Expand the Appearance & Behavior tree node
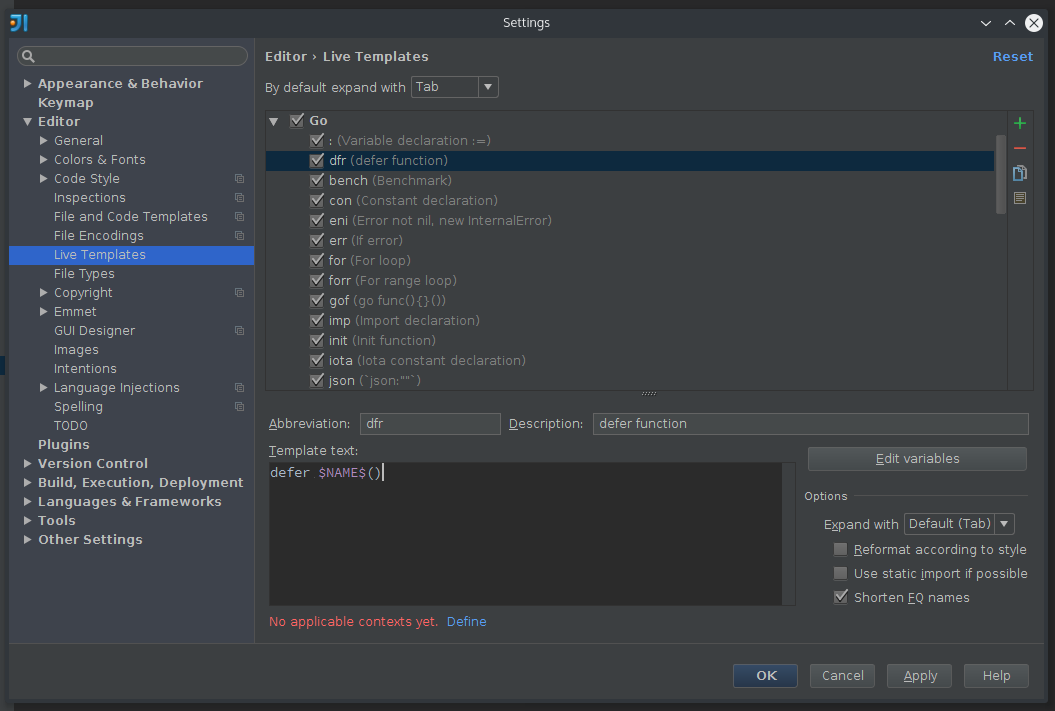The image size is (1055, 711). (x=28, y=84)
